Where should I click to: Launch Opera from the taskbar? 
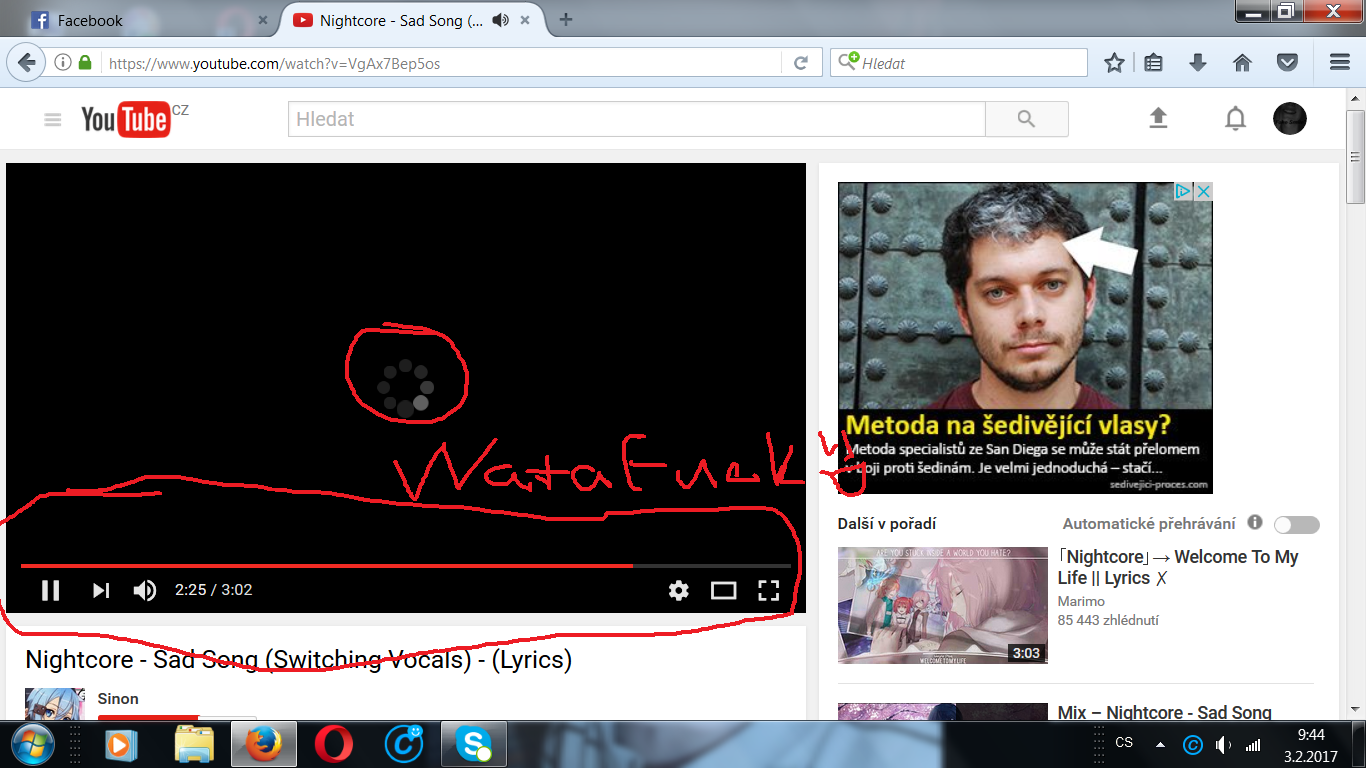click(x=333, y=745)
